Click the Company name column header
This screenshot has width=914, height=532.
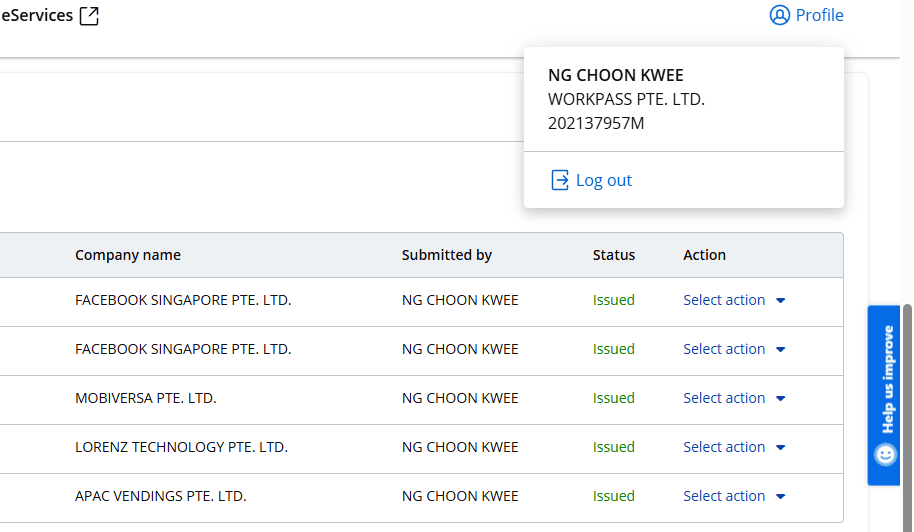pos(128,255)
